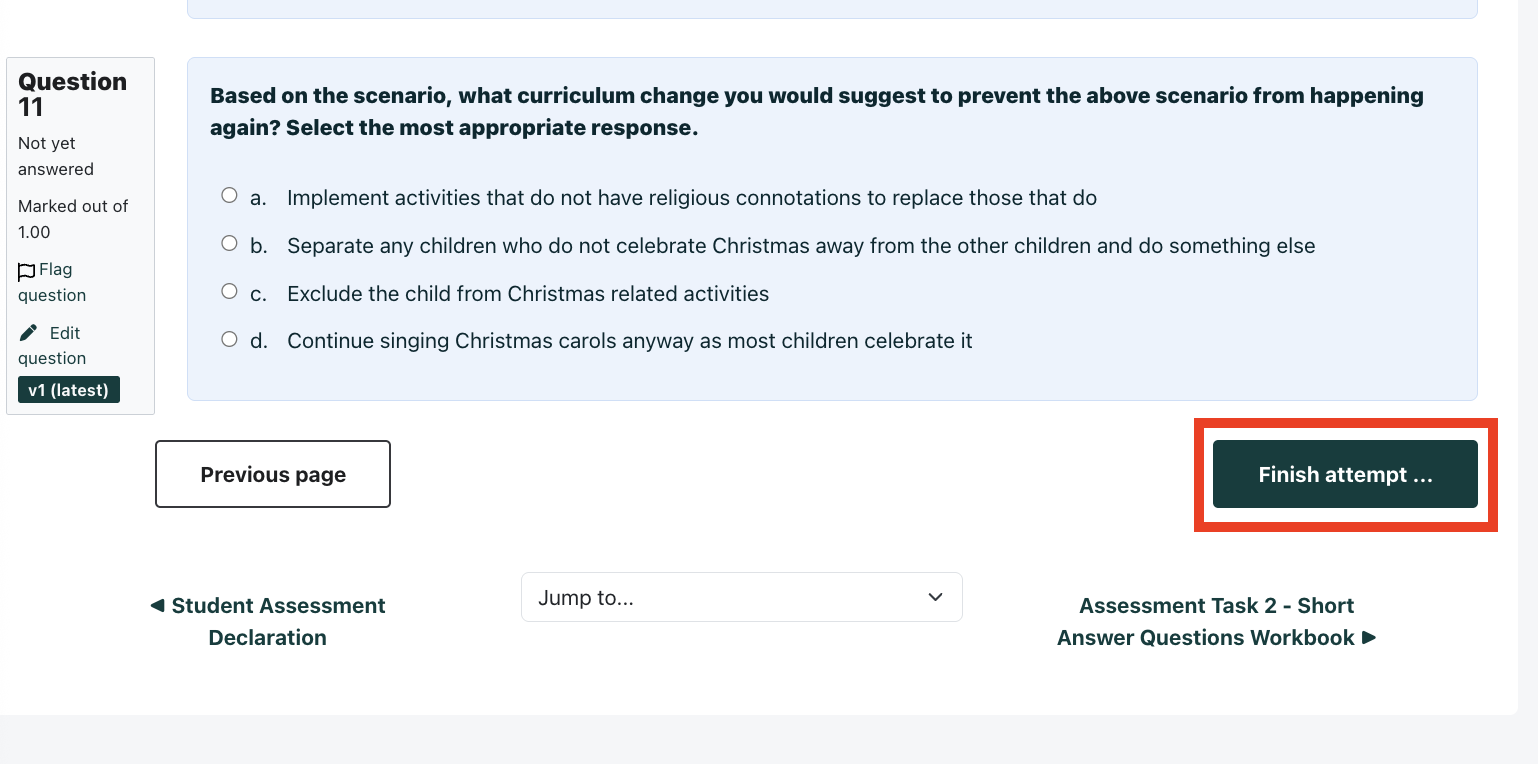Select radio button for option a
The height and width of the screenshot is (764, 1538).
pyautogui.click(x=229, y=196)
